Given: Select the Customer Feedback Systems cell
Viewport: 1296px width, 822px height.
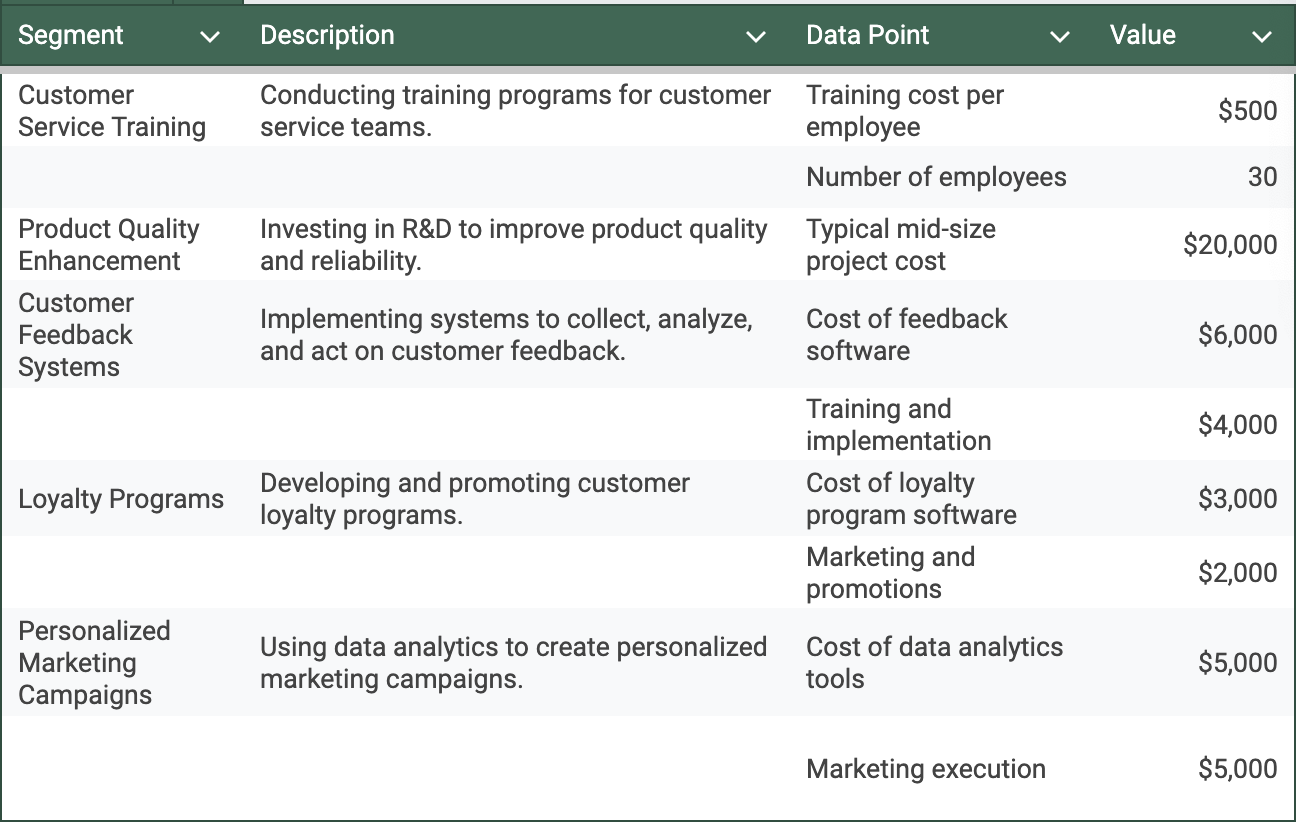Looking at the screenshot, I should click(x=76, y=335).
